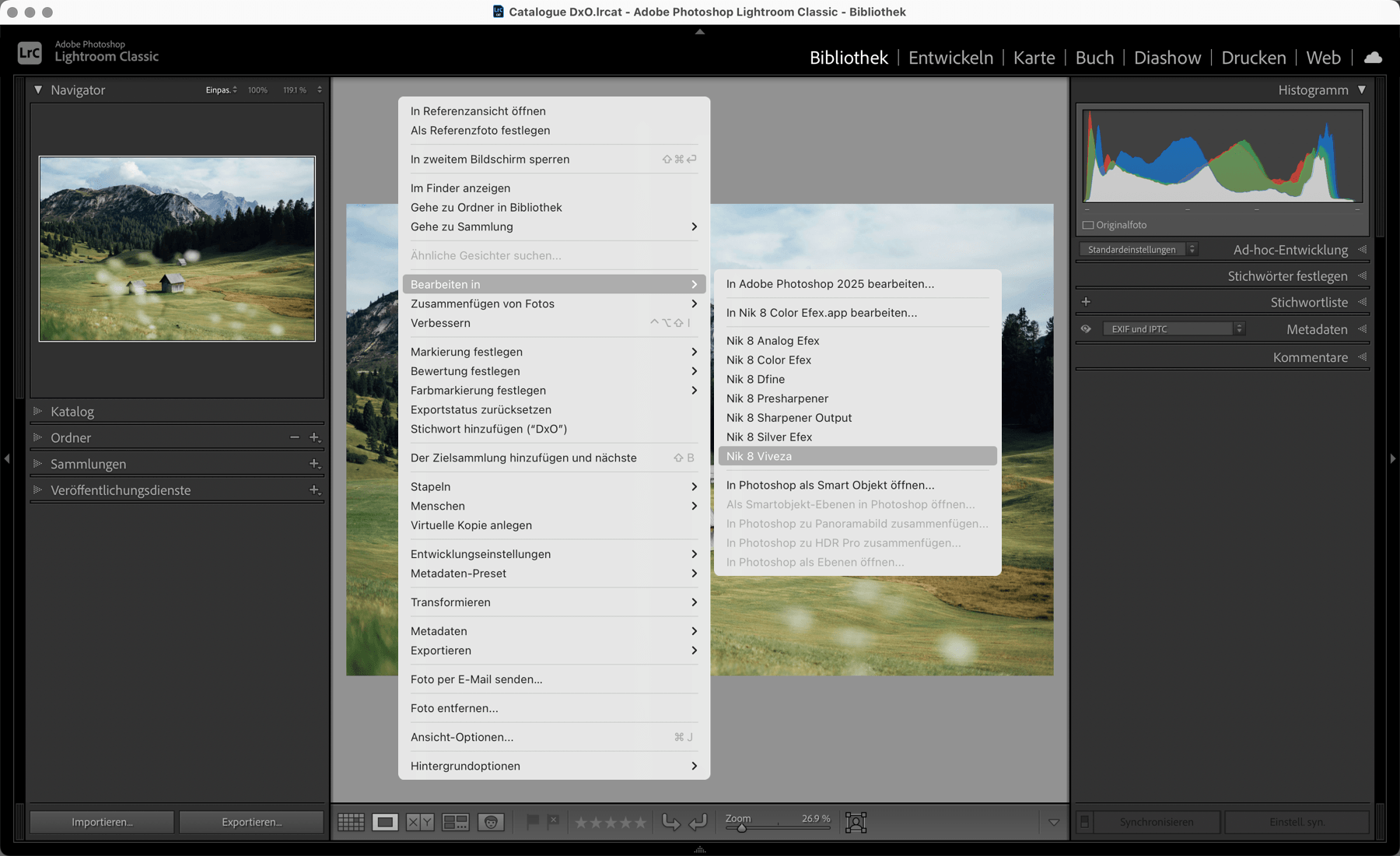Expand Stichwörter festlegen panel
This screenshot has width=1400, height=856.
tap(1363, 276)
